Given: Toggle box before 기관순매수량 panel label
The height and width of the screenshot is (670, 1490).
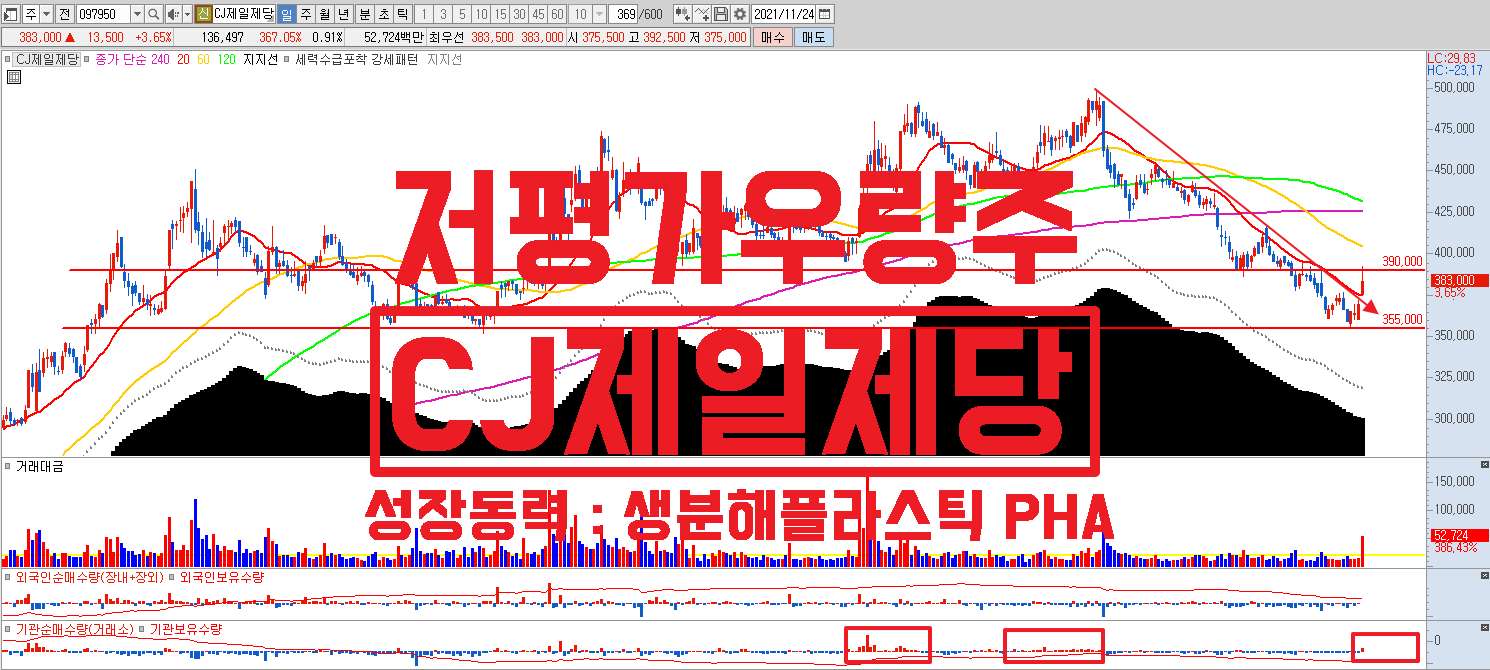Looking at the screenshot, I should [x=8, y=629].
